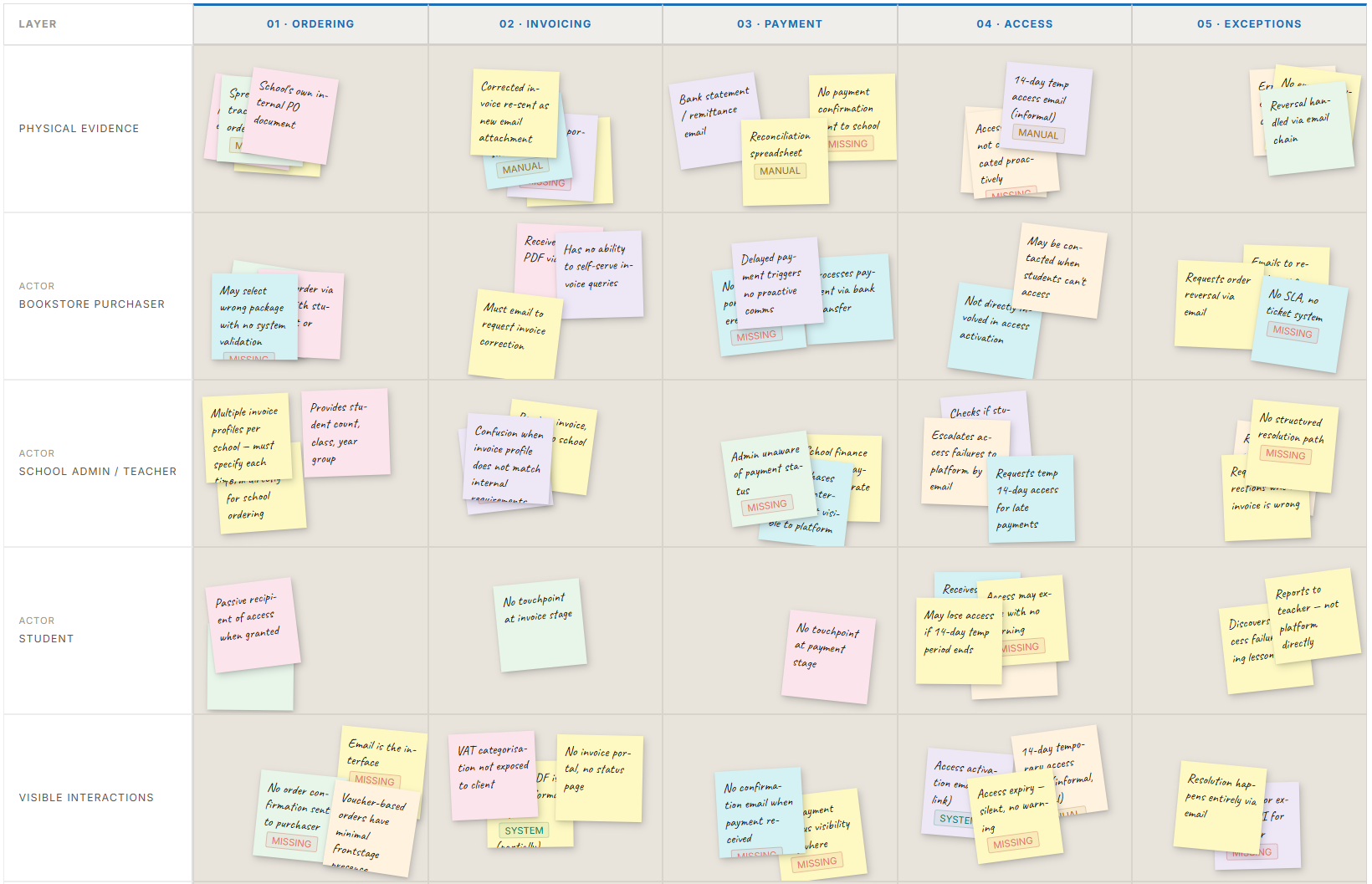The width and height of the screenshot is (1372, 884).
Task: Select the "Not directly involved in access activation" note
Action: (x=996, y=331)
